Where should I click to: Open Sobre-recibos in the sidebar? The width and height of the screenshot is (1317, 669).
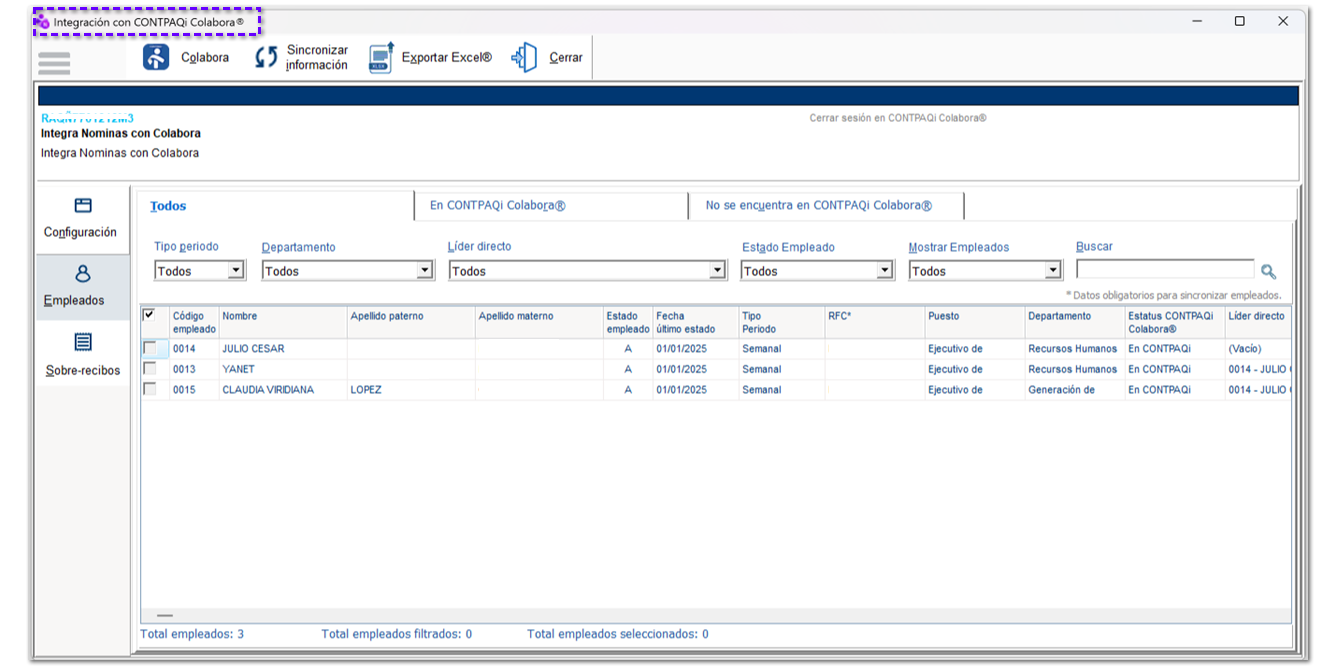82,356
